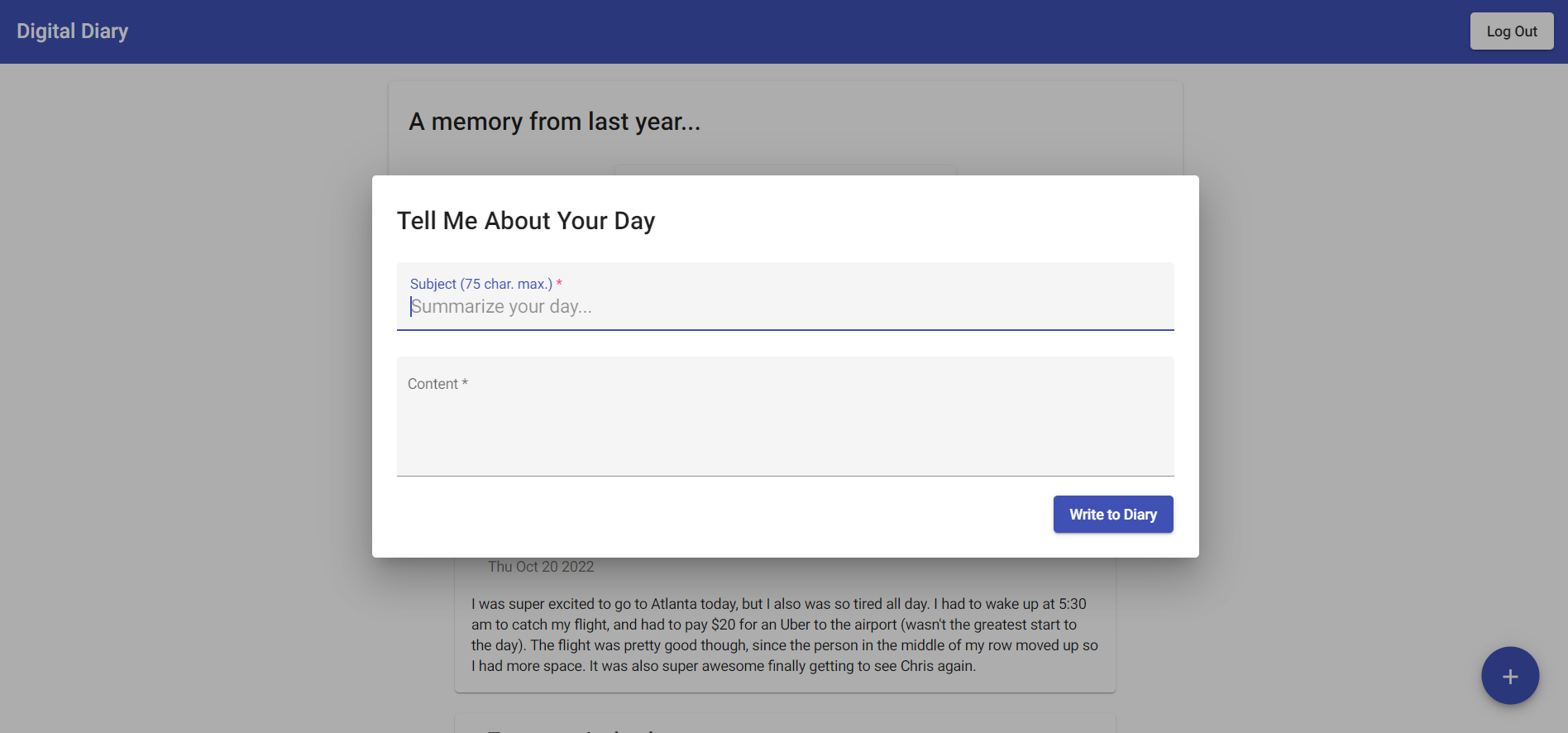Image resolution: width=1568 pixels, height=733 pixels.
Task: Dismiss dialog by clicking the left dimmed backdrop
Action: pos(182,372)
